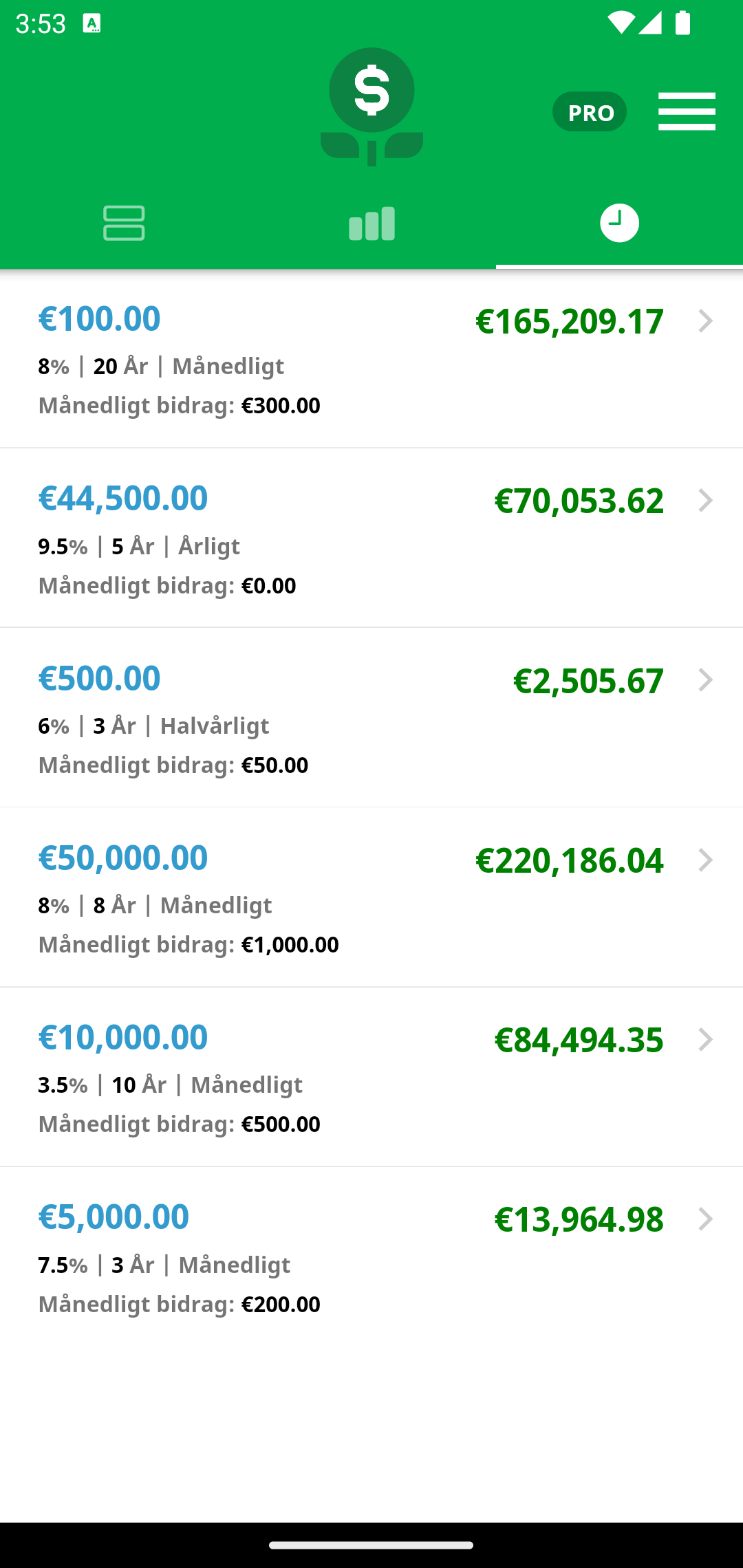The width and height of the screenshot is (743, 1568).
Task: Switch to the bar chart tab
Action: pos(371,223)
